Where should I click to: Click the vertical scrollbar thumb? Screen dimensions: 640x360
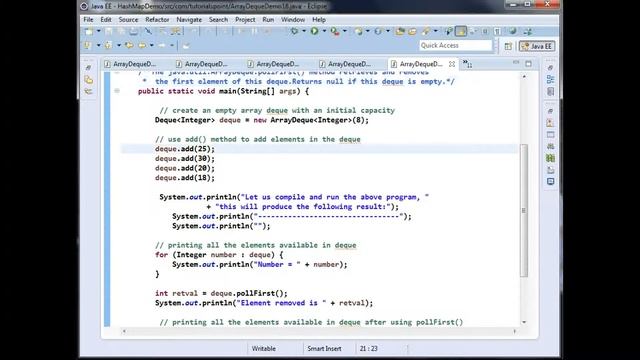(524, 210)
